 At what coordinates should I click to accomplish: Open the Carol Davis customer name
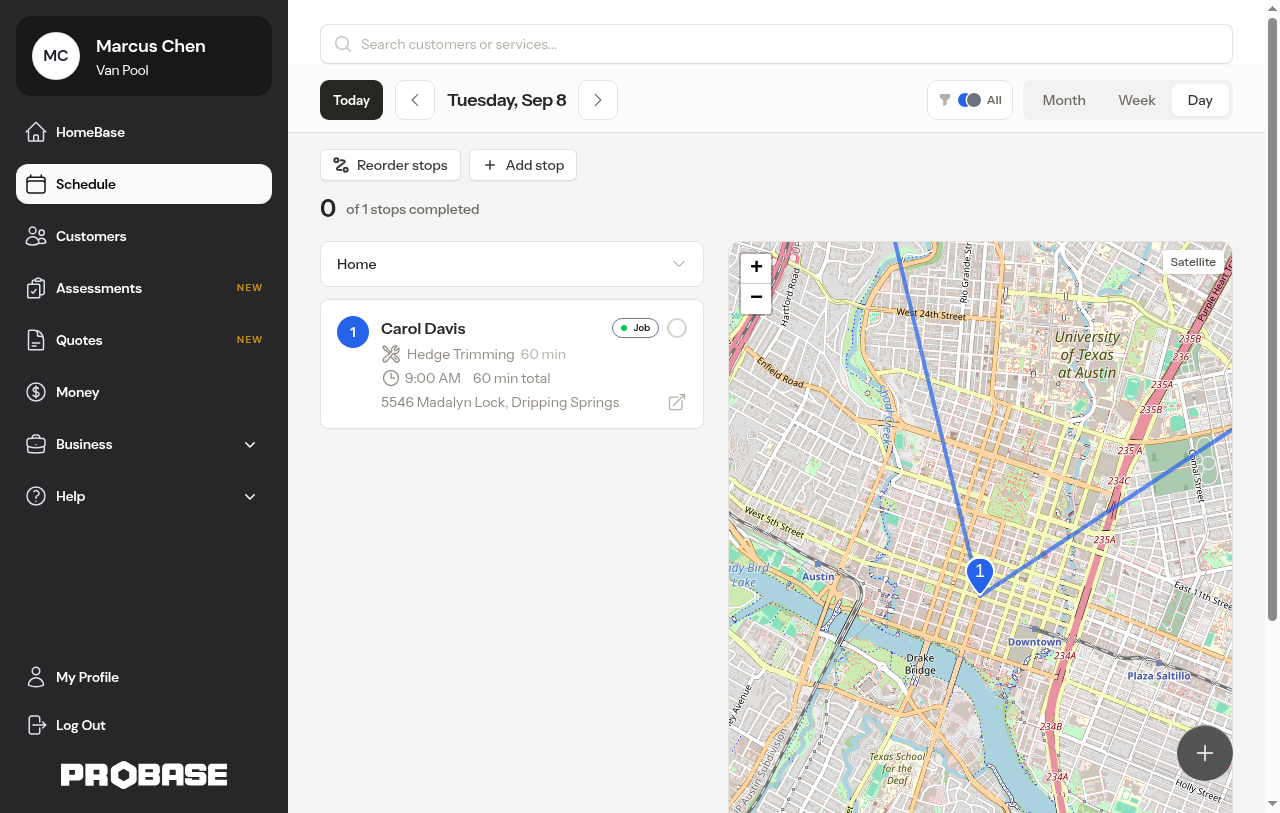[423, 328]
